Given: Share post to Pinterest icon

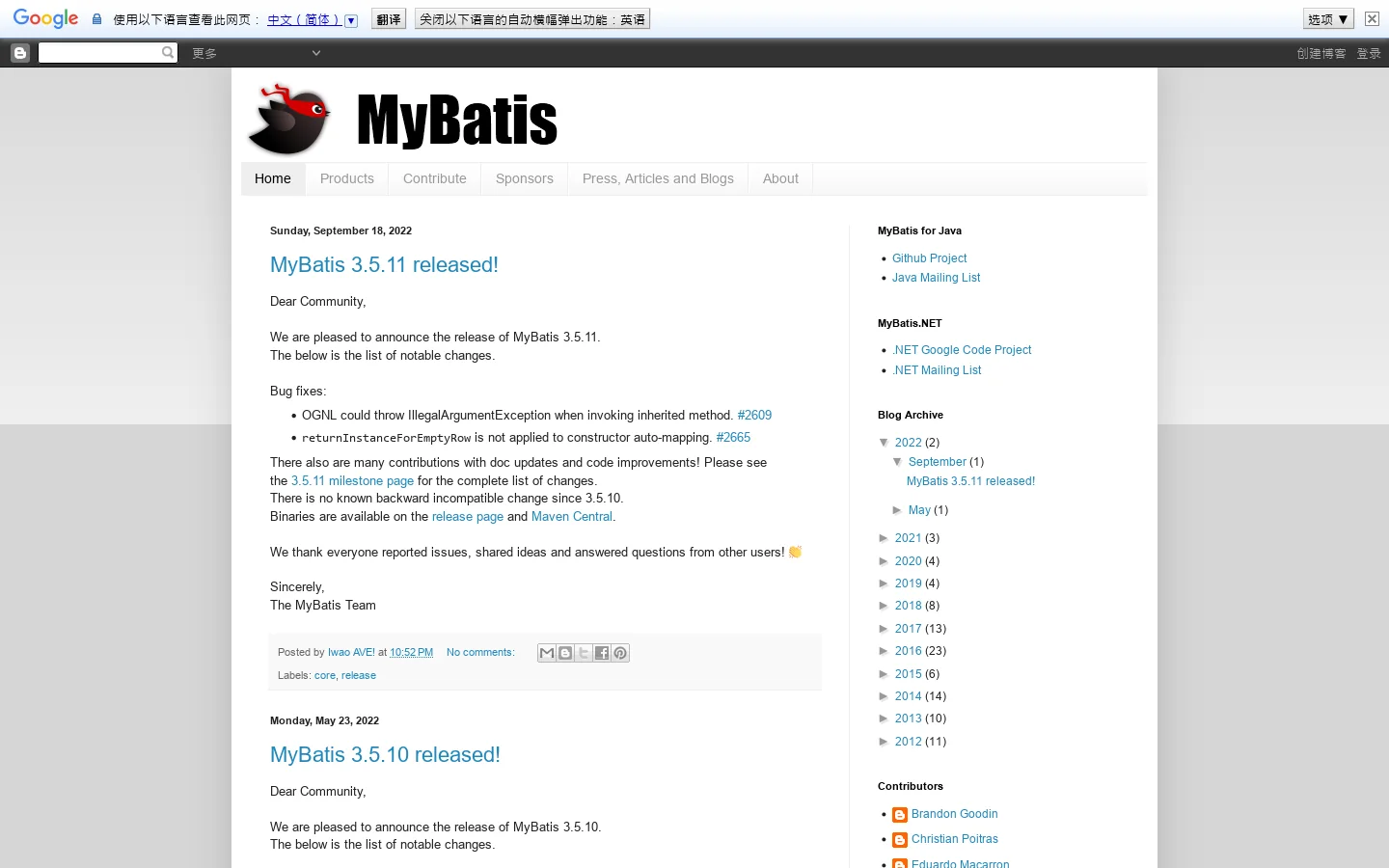Looking at the screenshot, I should pos(620,653).
